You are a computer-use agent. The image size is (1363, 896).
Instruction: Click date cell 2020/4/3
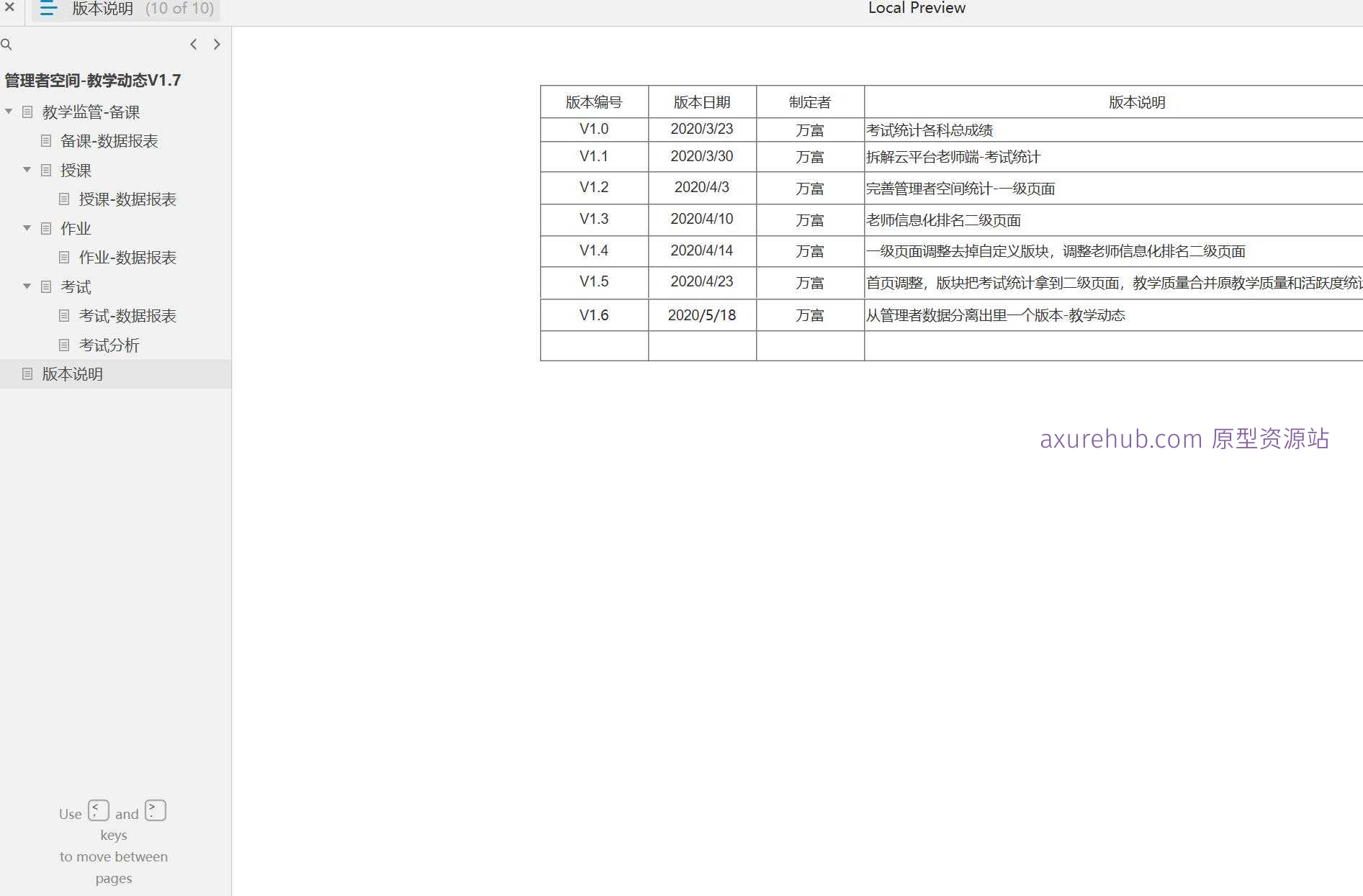point(702,188)
